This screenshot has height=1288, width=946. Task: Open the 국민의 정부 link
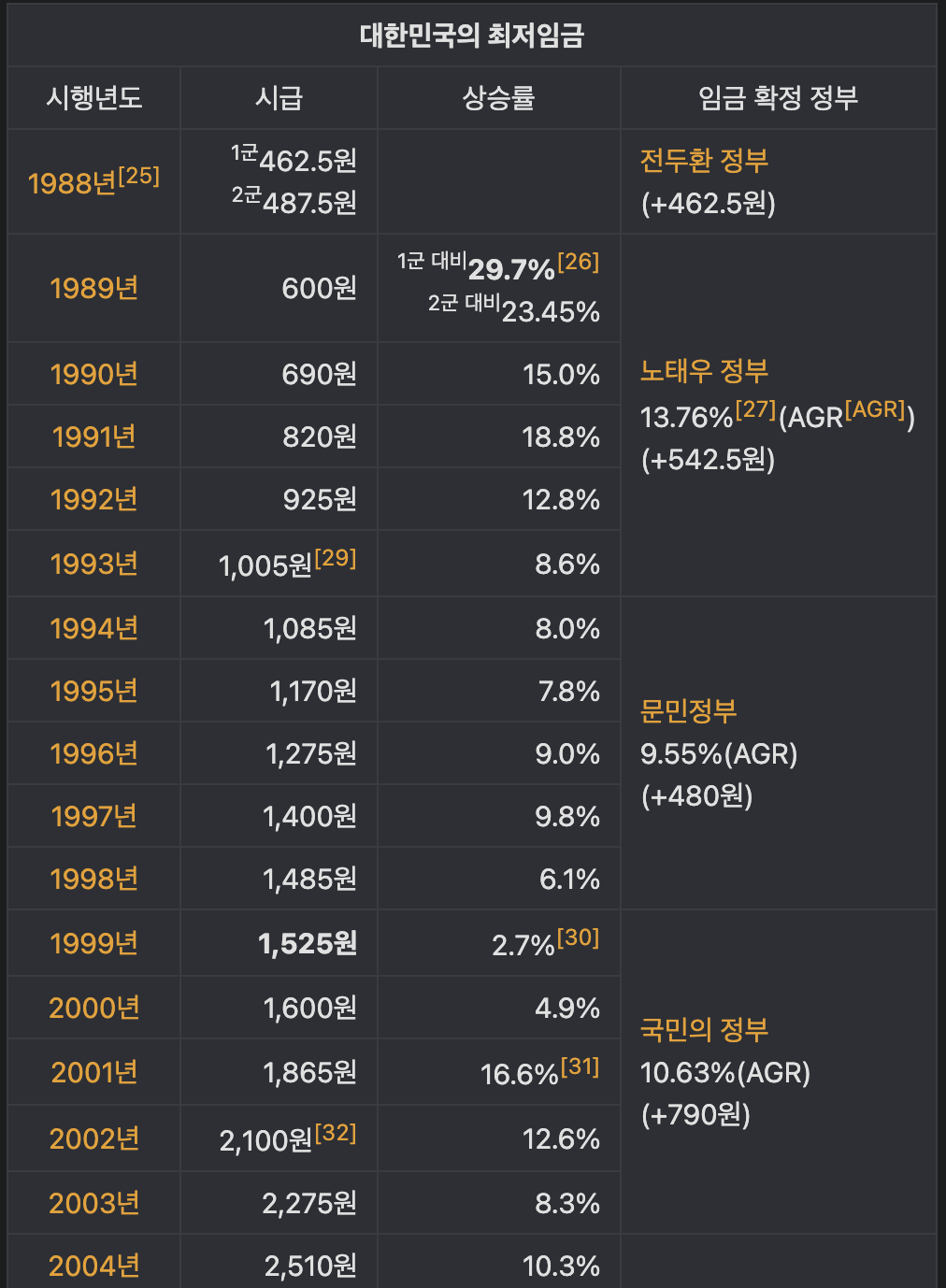click(x=704, y=1029)
